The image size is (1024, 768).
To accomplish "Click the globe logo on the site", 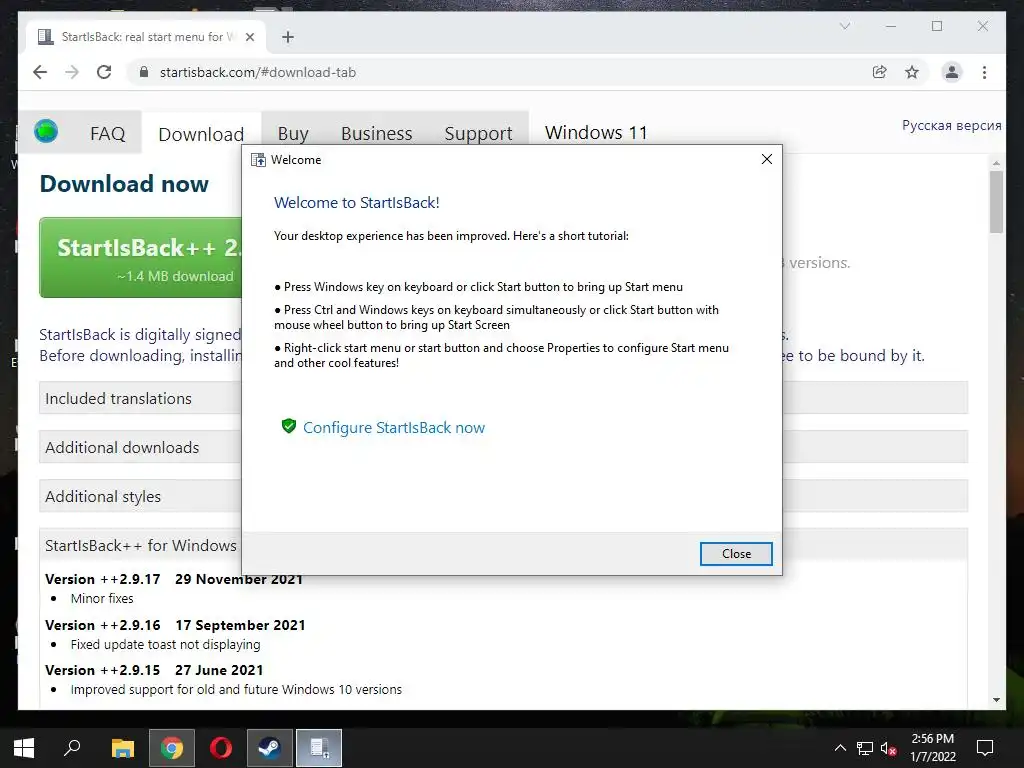I will click(x=46, y=131).
